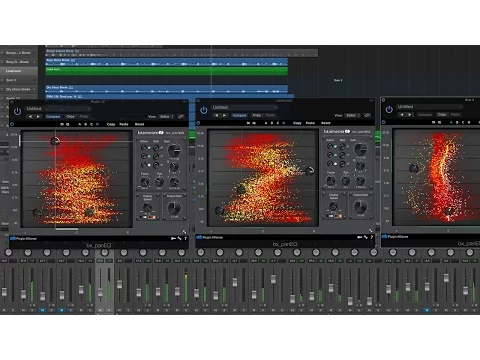Image resolution: width=480 pixels, height=360 pixels.
Task: Click undo icon in Aux 4 plugin toolbar
Action: [x=434, y=122]
